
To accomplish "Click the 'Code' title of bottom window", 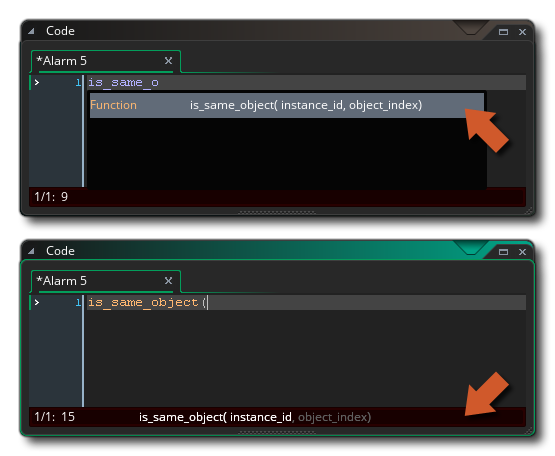I will tap(60, 251).
